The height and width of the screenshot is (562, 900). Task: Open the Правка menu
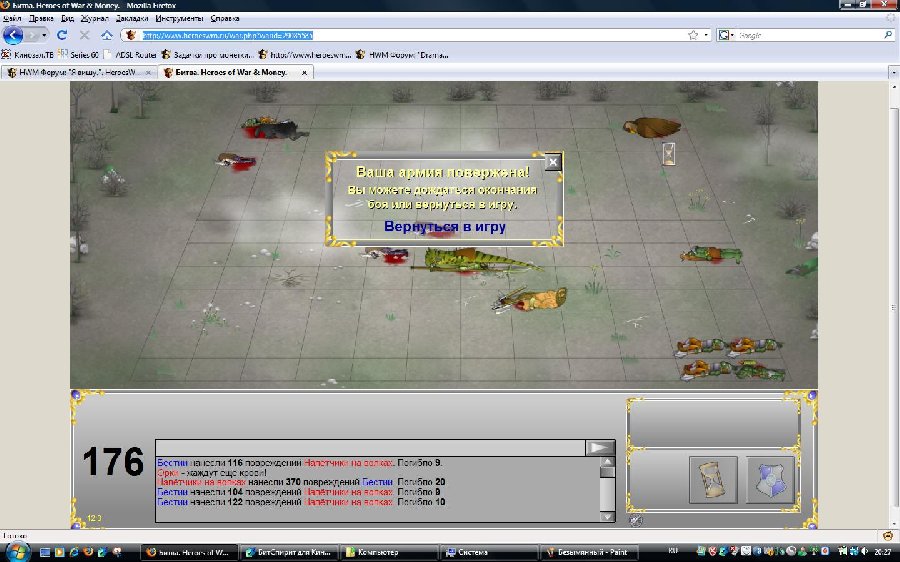tap(41, 18)
